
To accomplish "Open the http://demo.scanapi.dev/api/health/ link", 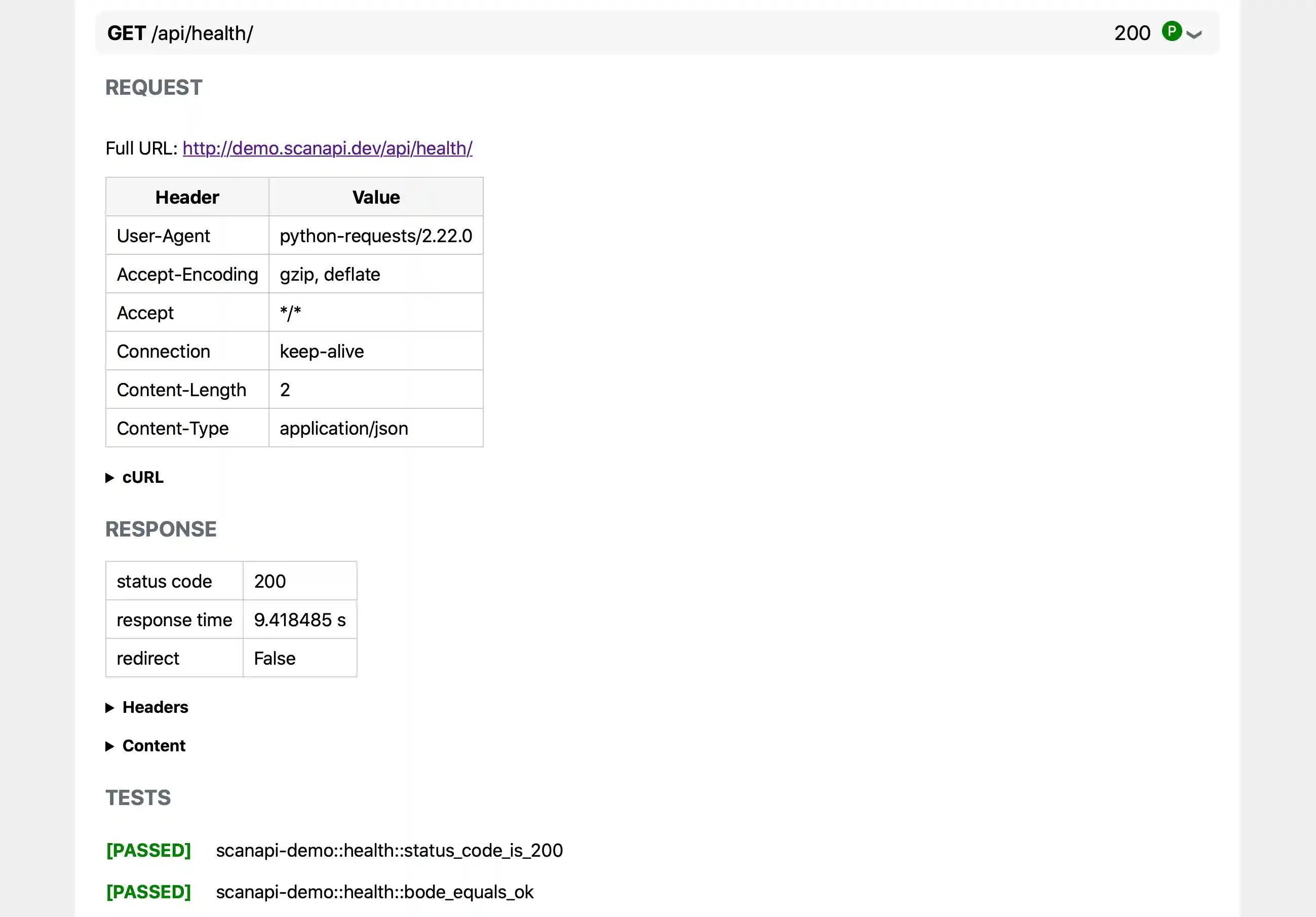I will [327, 148].
